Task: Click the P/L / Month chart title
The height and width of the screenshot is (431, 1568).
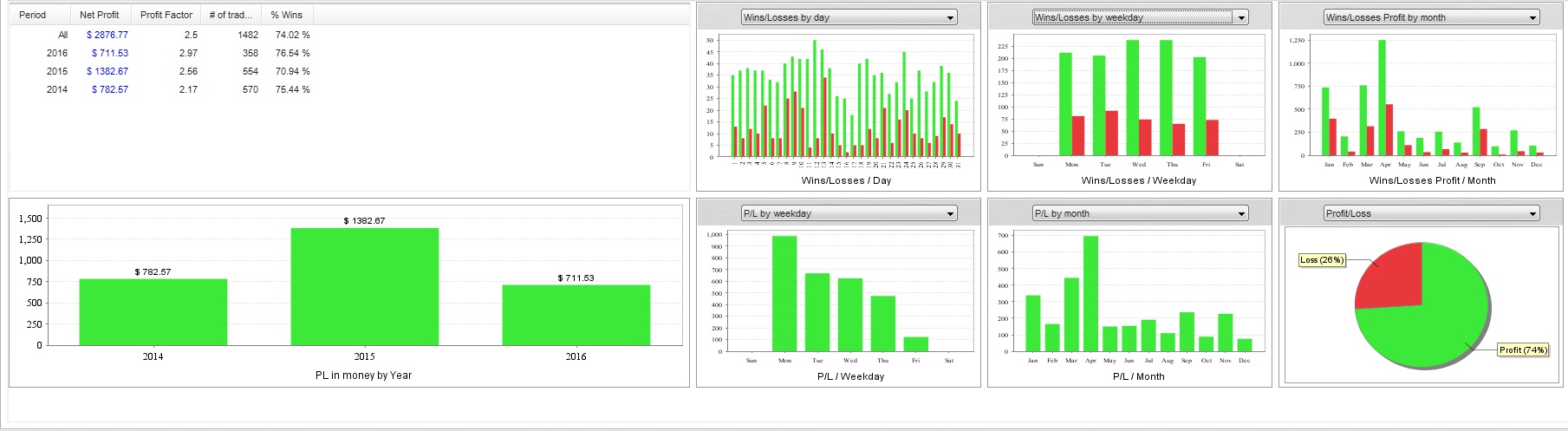Action: click(x=1139, y=376)
